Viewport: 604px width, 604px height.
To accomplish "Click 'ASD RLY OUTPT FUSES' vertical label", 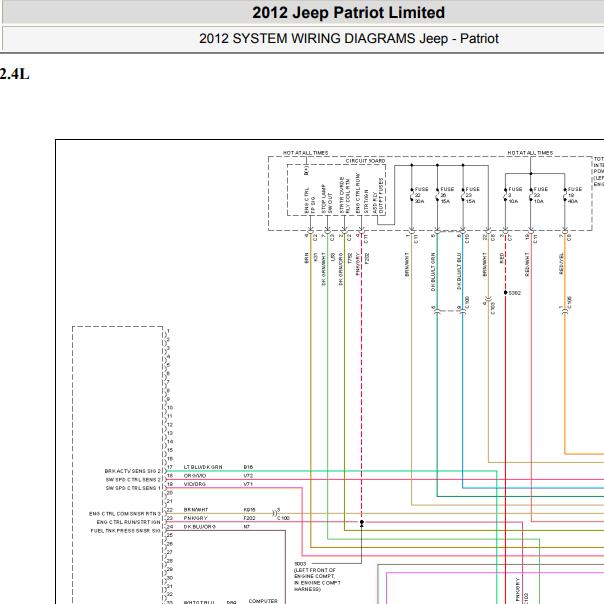I will click(x=378, y=196).
